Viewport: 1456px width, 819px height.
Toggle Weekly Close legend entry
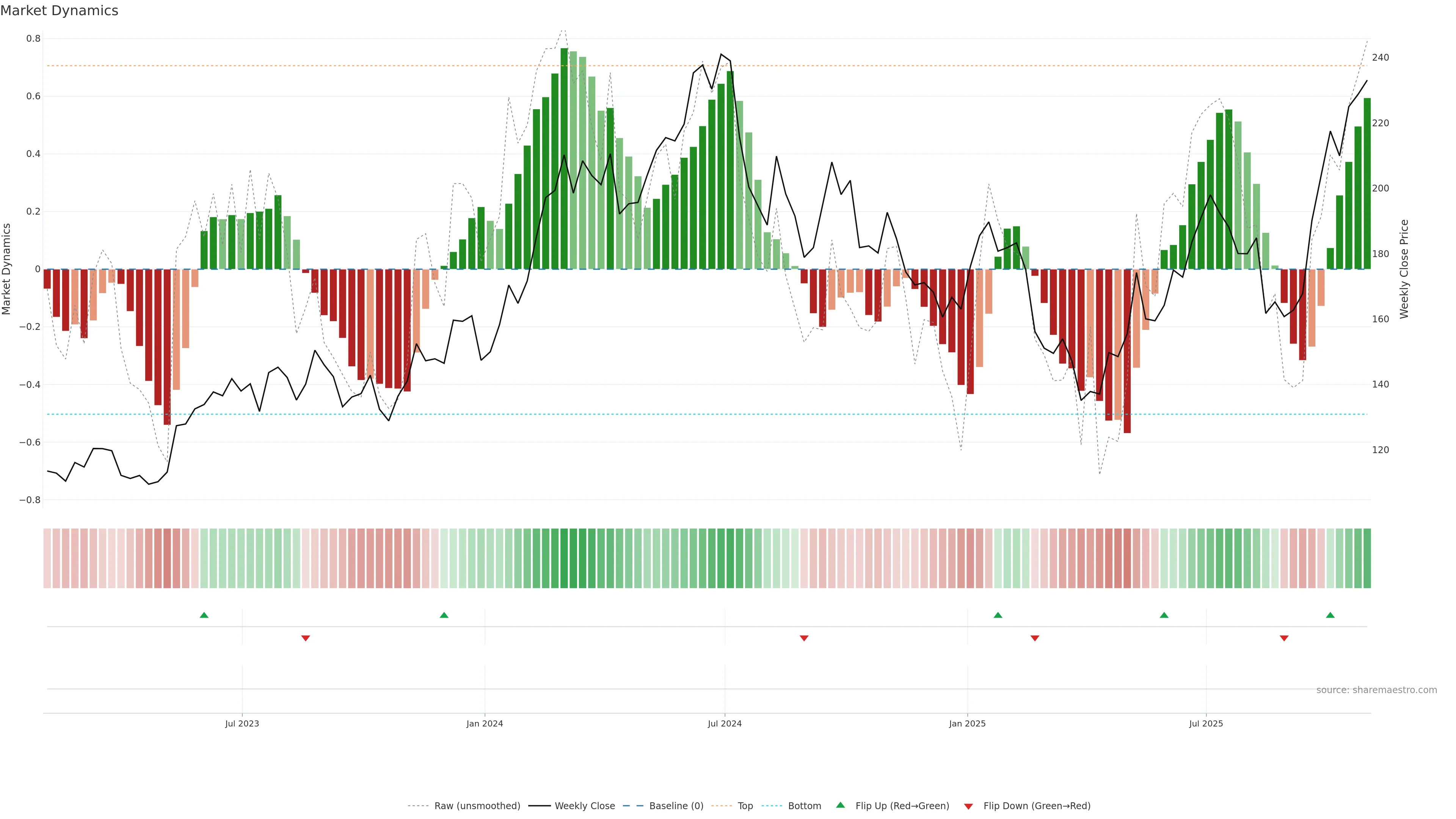[584, 806]
